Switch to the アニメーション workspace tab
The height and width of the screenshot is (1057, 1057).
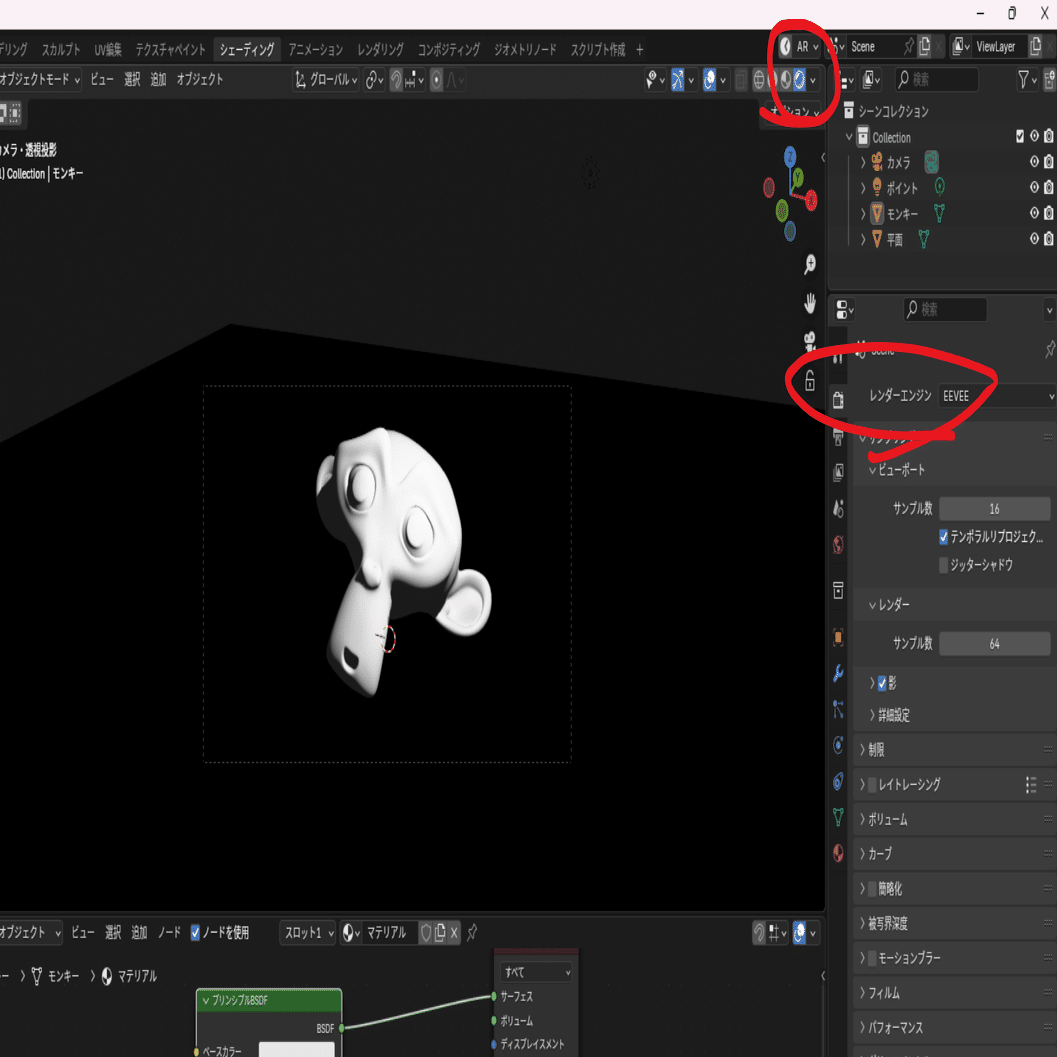pyautogui.click(x=315, y=49)
